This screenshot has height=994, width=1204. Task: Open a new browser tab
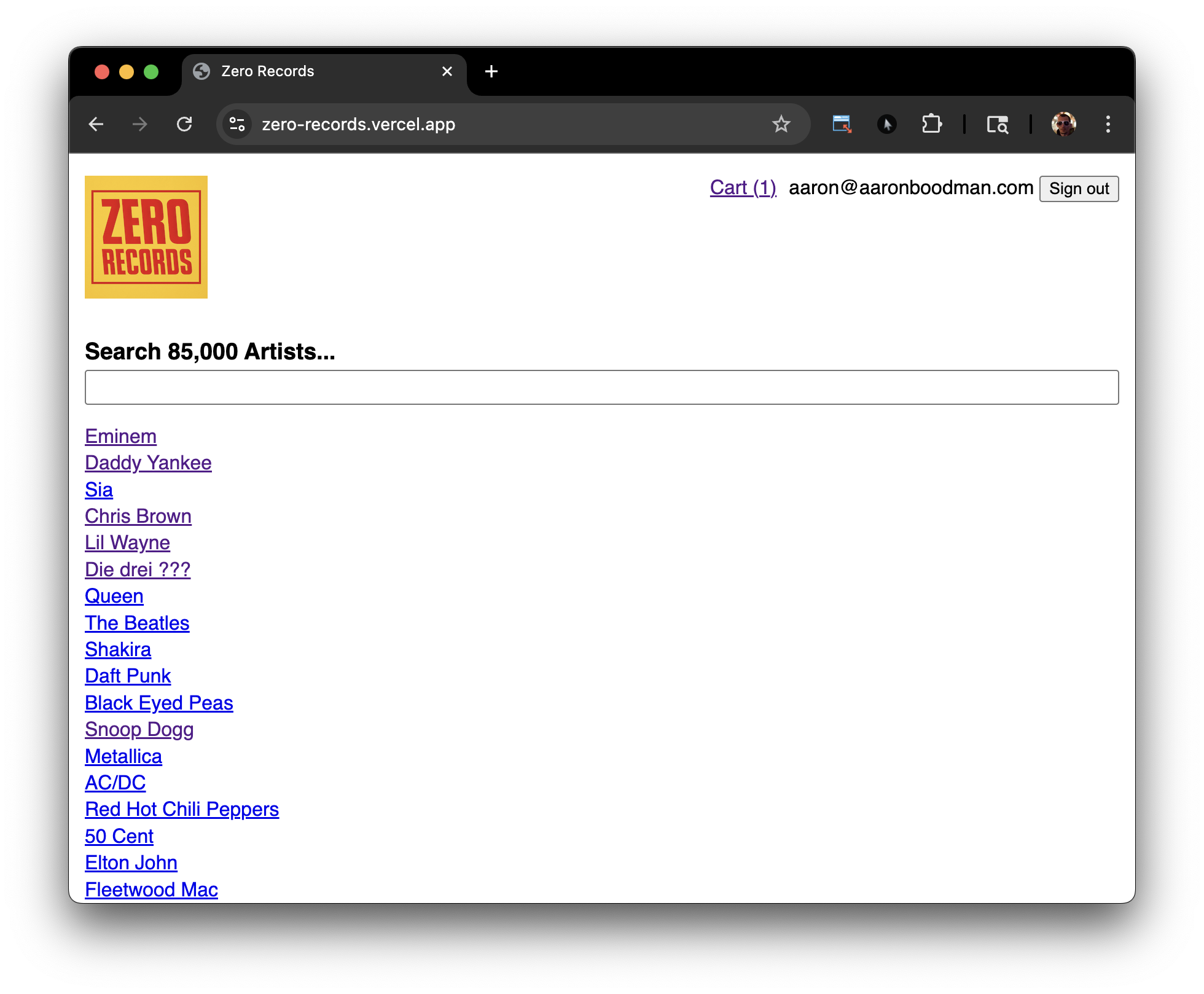[491, 72]
